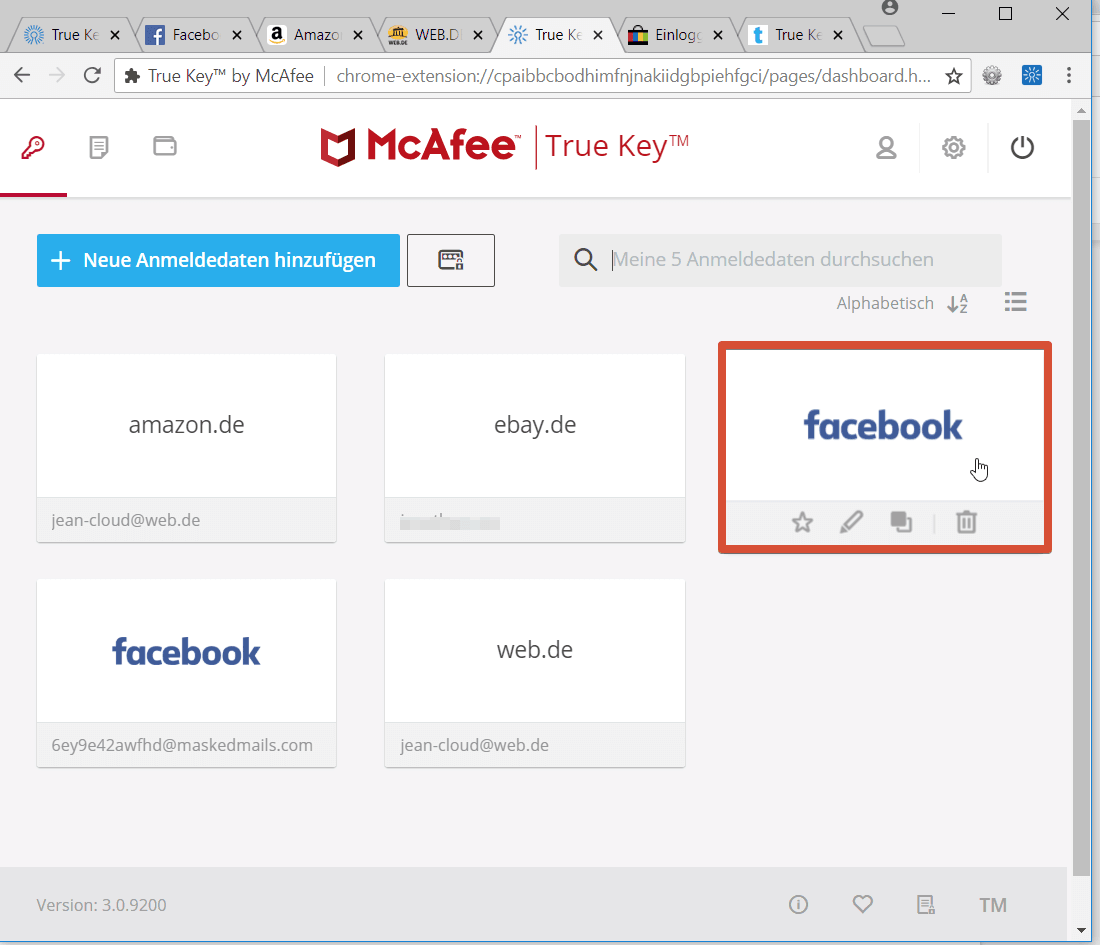Viewport: 1100px width, 945px height.
Task: Bookmark this page with star icon
Action: tap(953, 76)
